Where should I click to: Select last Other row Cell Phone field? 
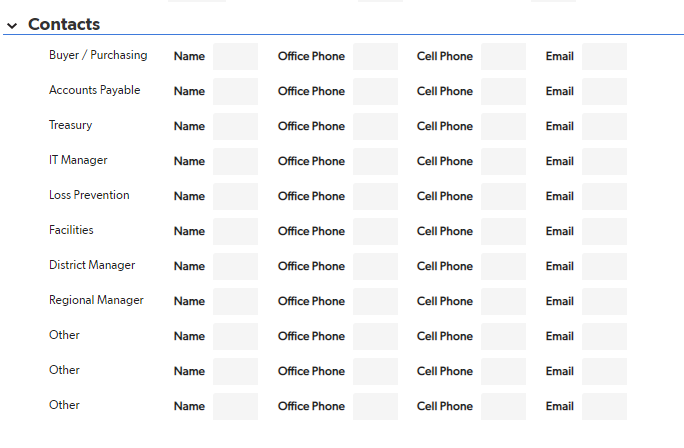click(x=503, y=406)
